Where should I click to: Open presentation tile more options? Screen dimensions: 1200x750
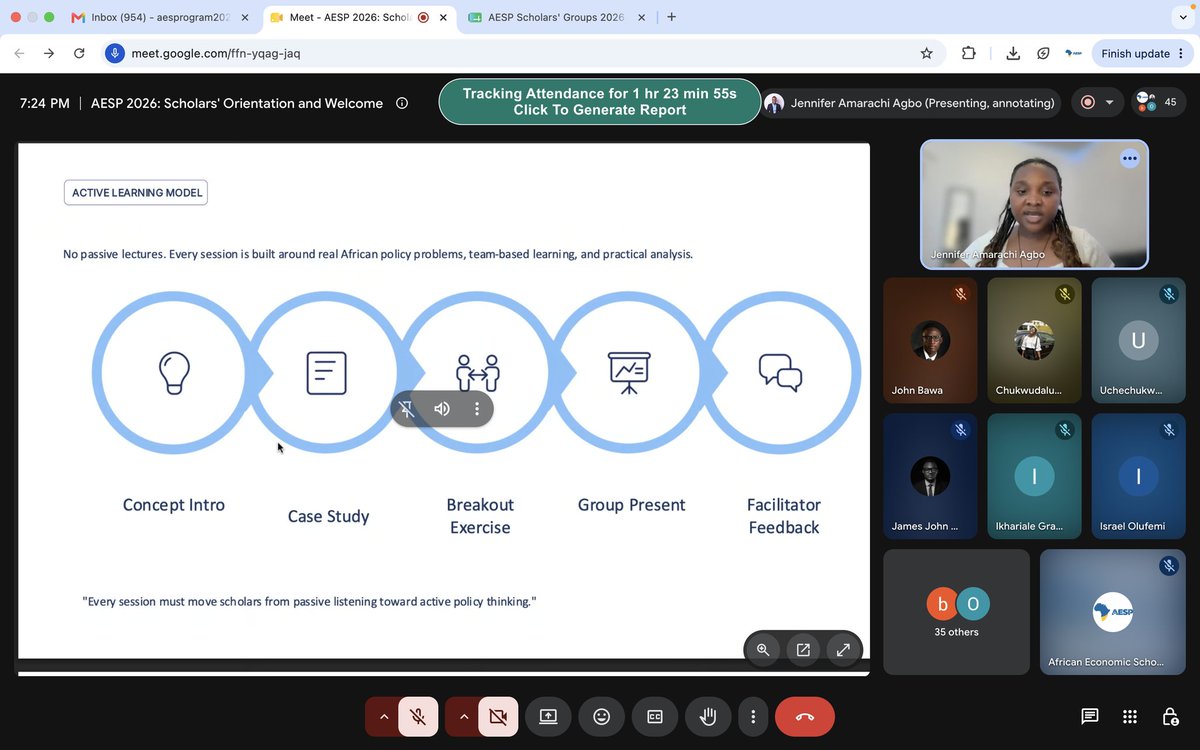(x=477, y=408)
